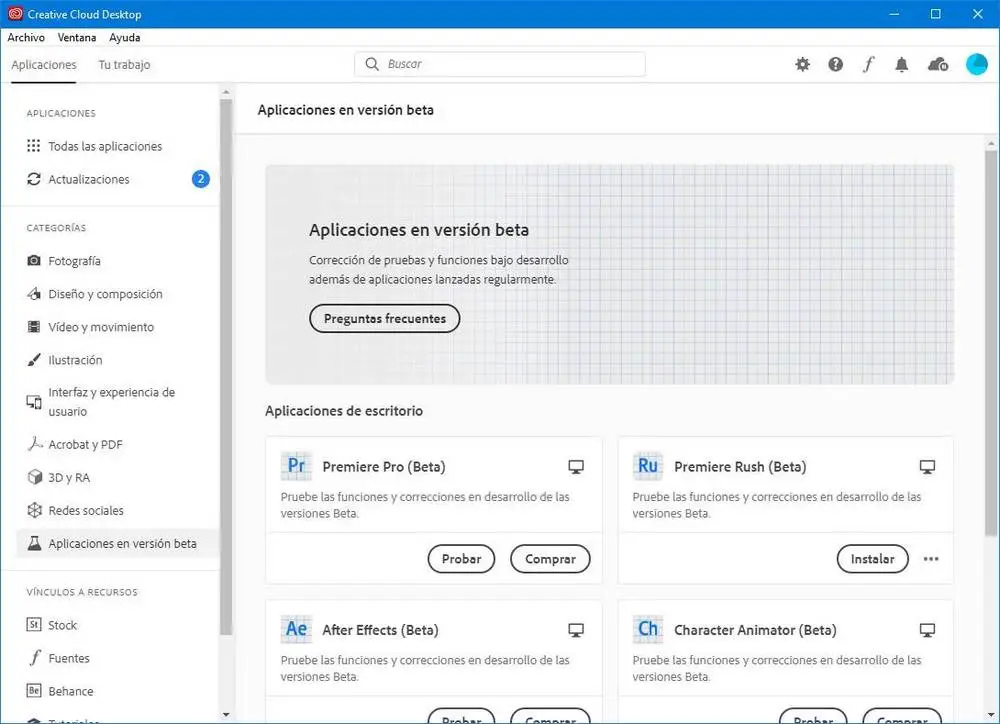This screenshot has height=724, width=1000.
Task: Click the Premiere Pro (Beta) app icon
Action: (x=297, y=466)
